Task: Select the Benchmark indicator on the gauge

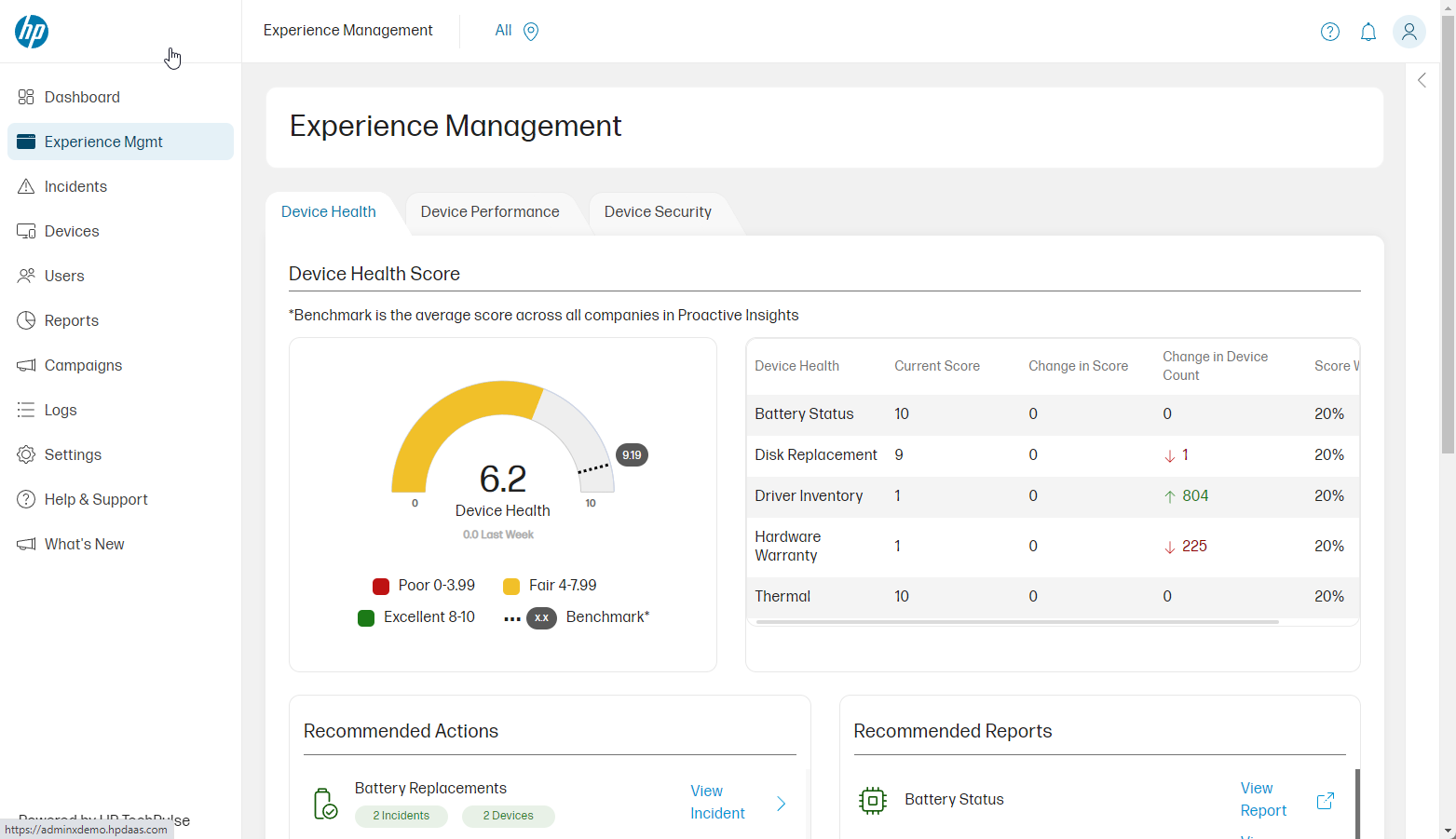Action: (x=632, y=454)
